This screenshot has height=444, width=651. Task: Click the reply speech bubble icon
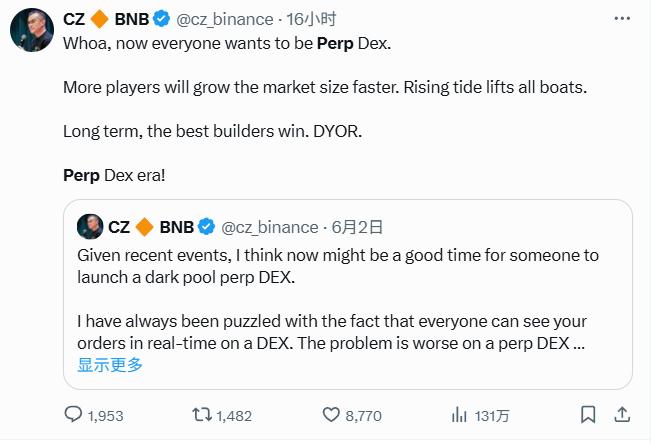74,414
